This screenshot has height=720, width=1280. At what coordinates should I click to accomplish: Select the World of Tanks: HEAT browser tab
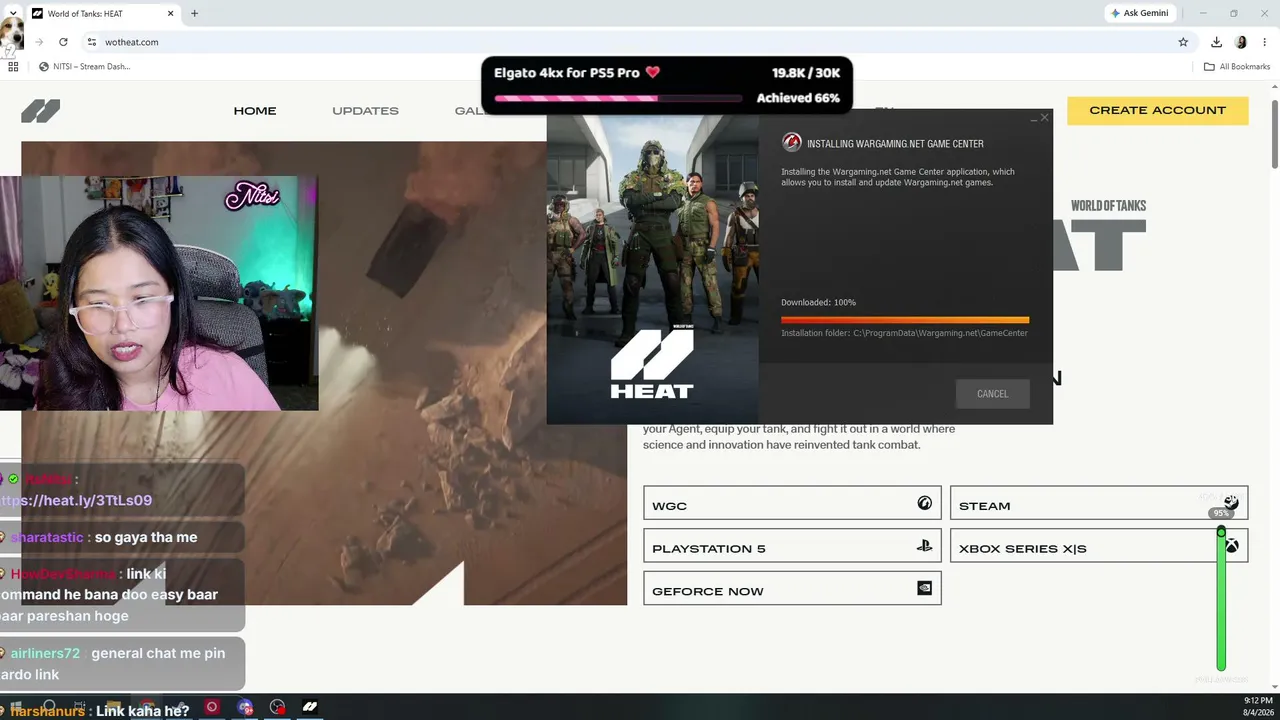point(103,14)
